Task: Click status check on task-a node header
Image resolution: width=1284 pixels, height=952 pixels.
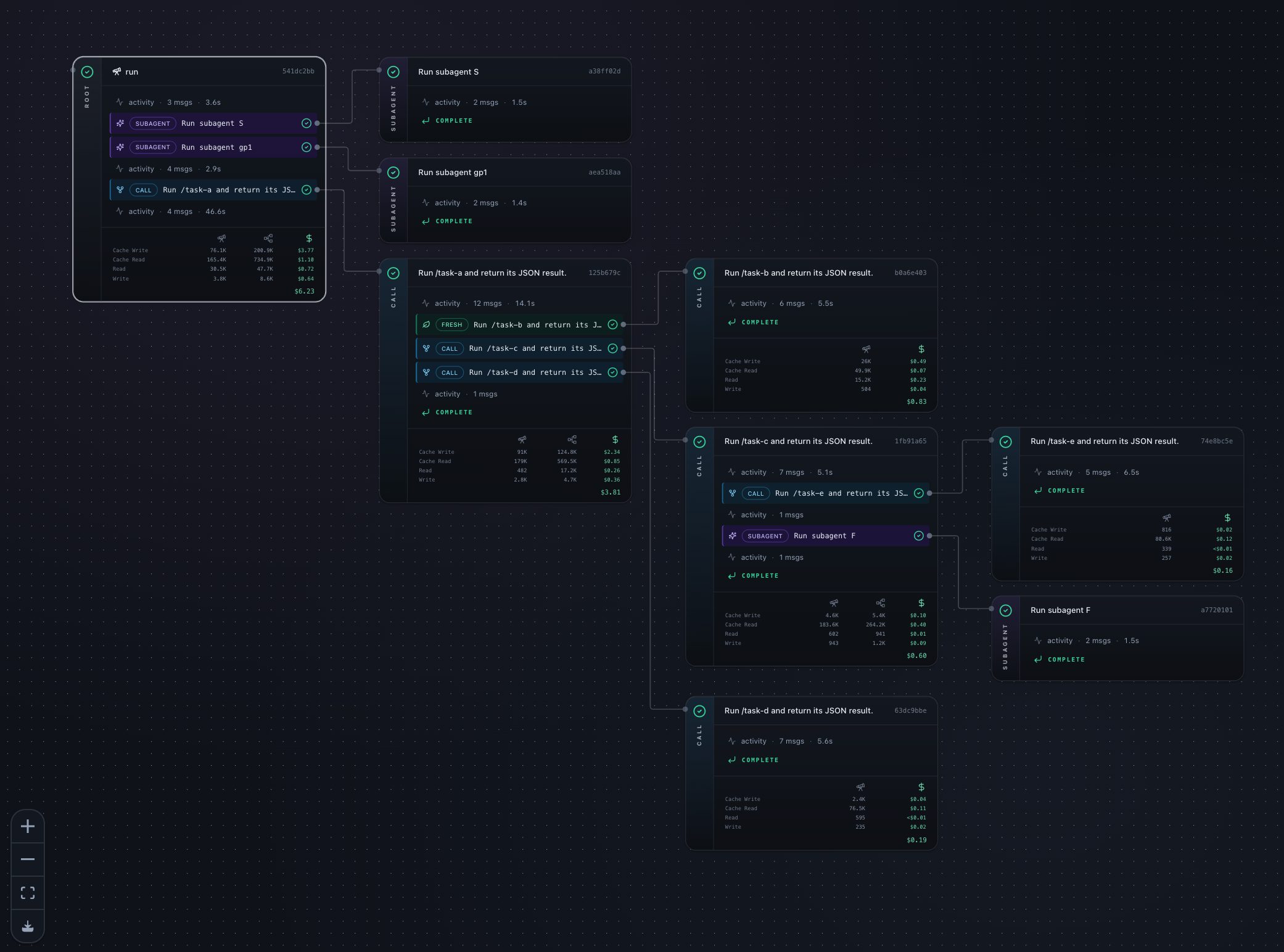Action: point(393,273)
